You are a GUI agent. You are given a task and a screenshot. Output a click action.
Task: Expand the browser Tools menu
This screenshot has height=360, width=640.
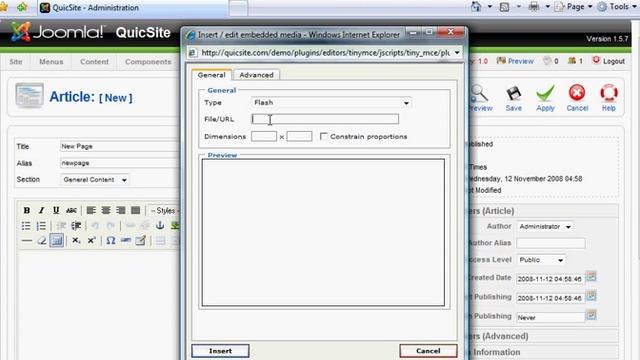click(x=617, y=7)
